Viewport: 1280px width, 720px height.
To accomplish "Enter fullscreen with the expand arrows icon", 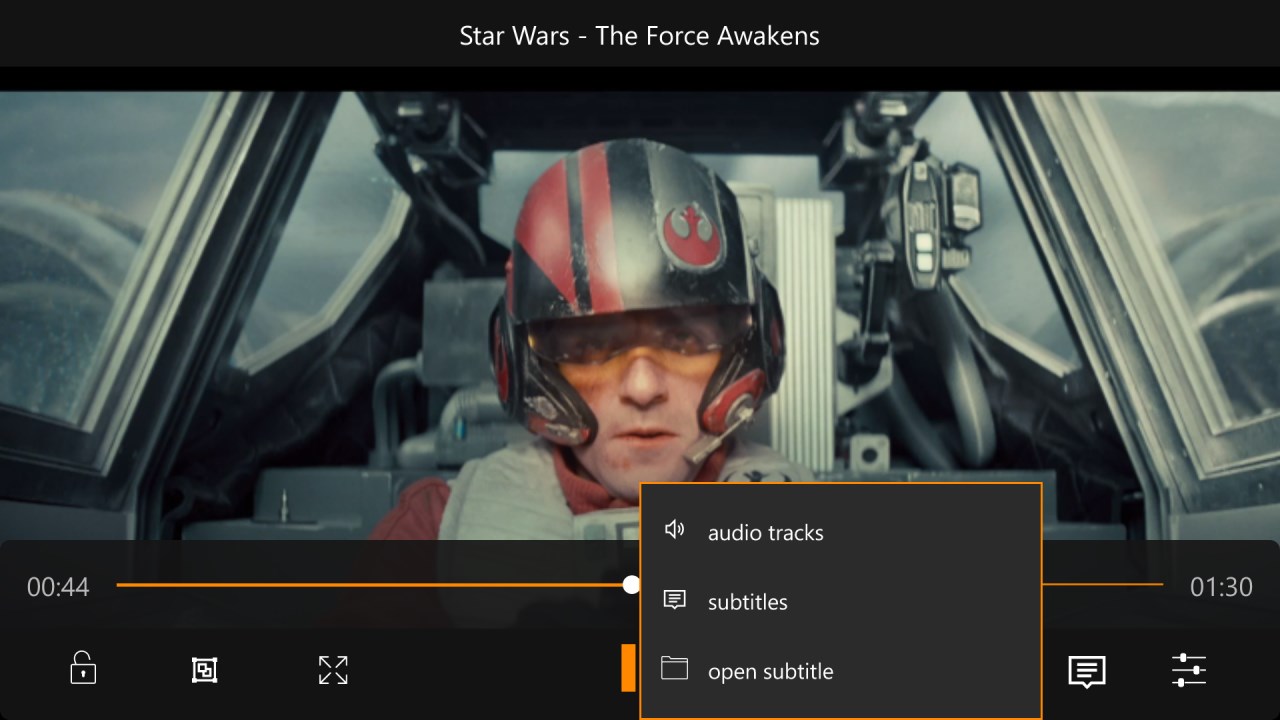I will click(x=332, y=670).
